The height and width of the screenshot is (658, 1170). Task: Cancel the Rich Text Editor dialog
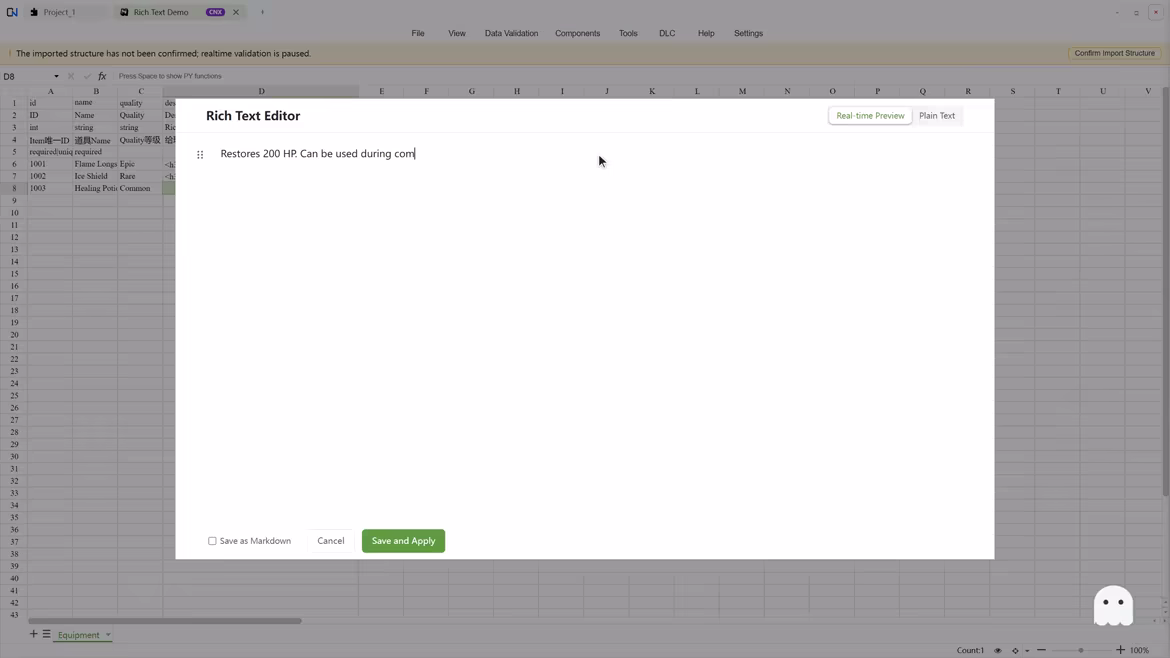(x=331, y=541)
